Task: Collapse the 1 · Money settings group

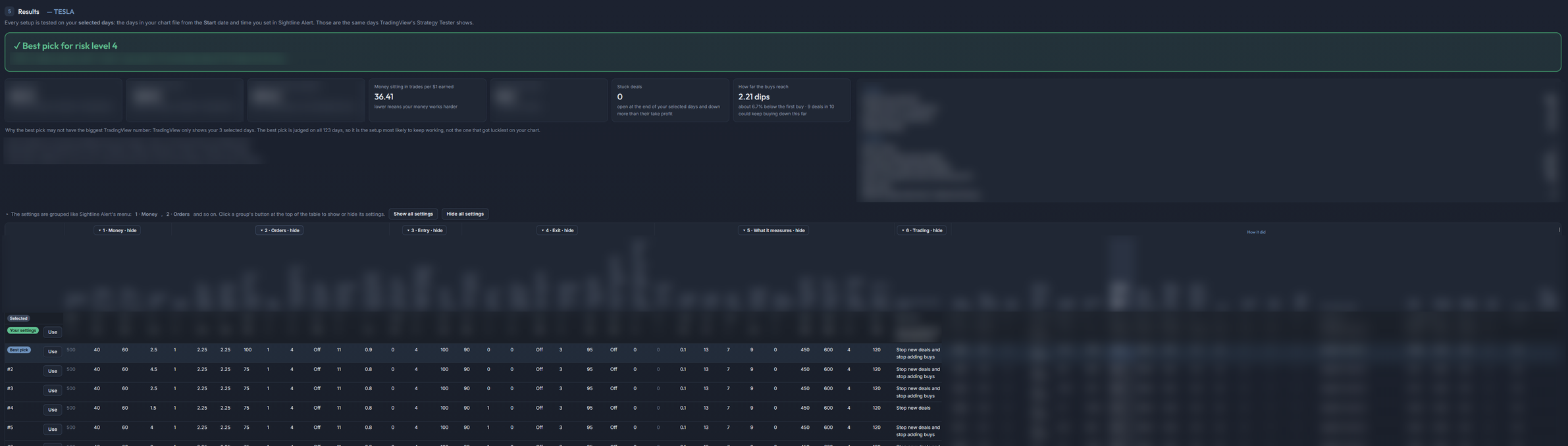Action: pyautogui.click(x=117, y=230)
